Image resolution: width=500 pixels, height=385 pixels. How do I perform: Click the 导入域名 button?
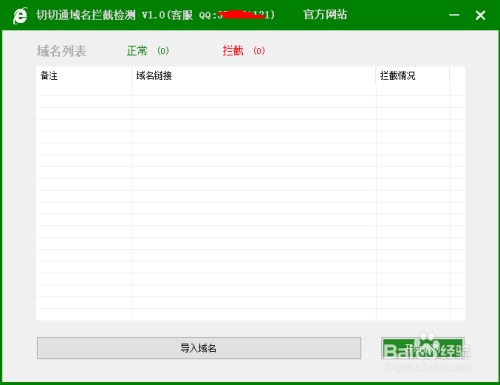(199, 348)
